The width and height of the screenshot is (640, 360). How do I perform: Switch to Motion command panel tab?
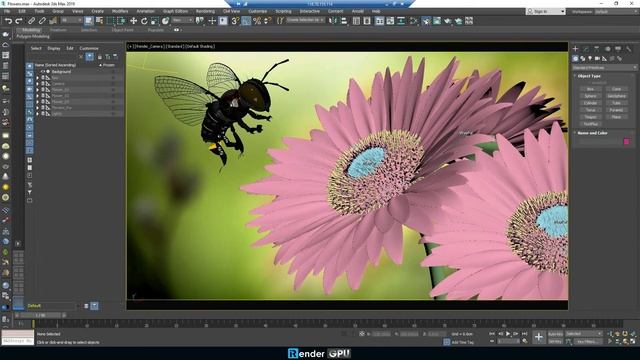(607, 49)
